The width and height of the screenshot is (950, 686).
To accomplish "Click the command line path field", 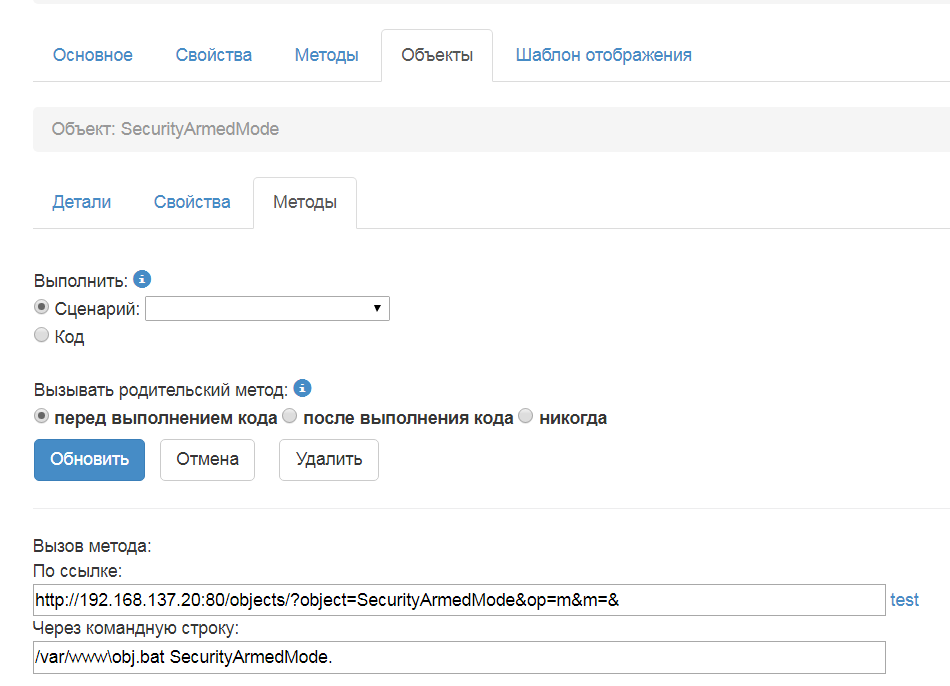I will click(x=459, y=658).
